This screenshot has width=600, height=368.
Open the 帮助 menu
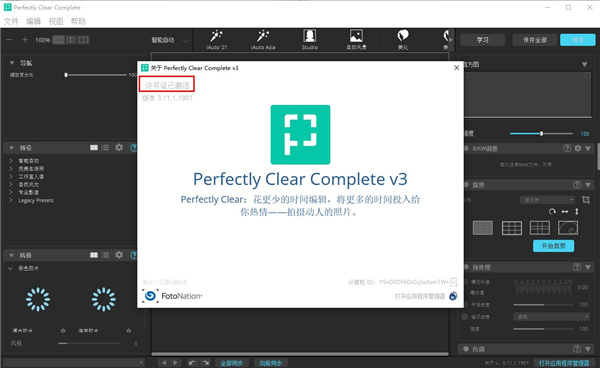[x=78, y=21]
